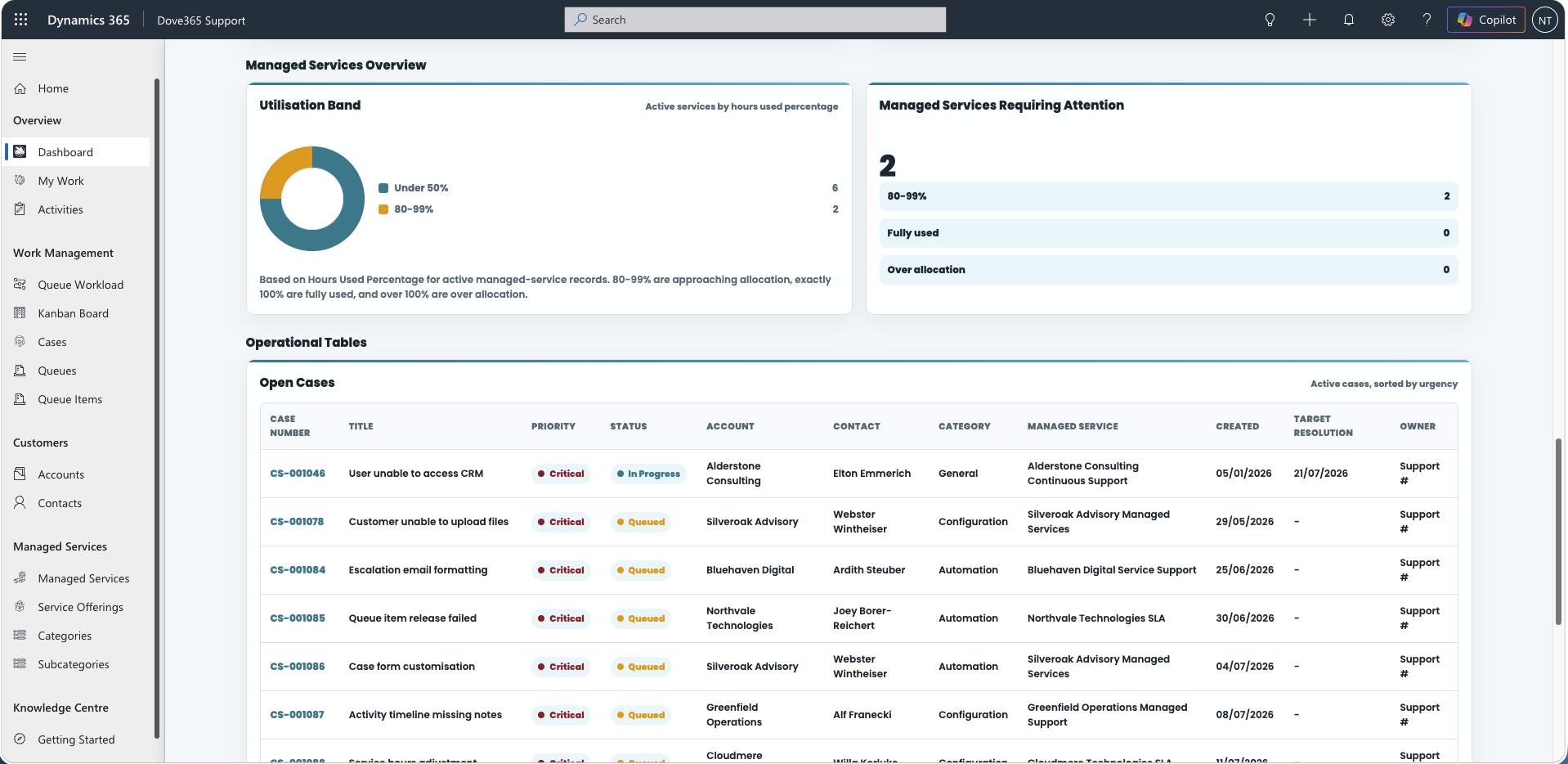The width and height of the screenshot is (1568, 764).
Task: Click the Contacts person icon
Action: 20,502
